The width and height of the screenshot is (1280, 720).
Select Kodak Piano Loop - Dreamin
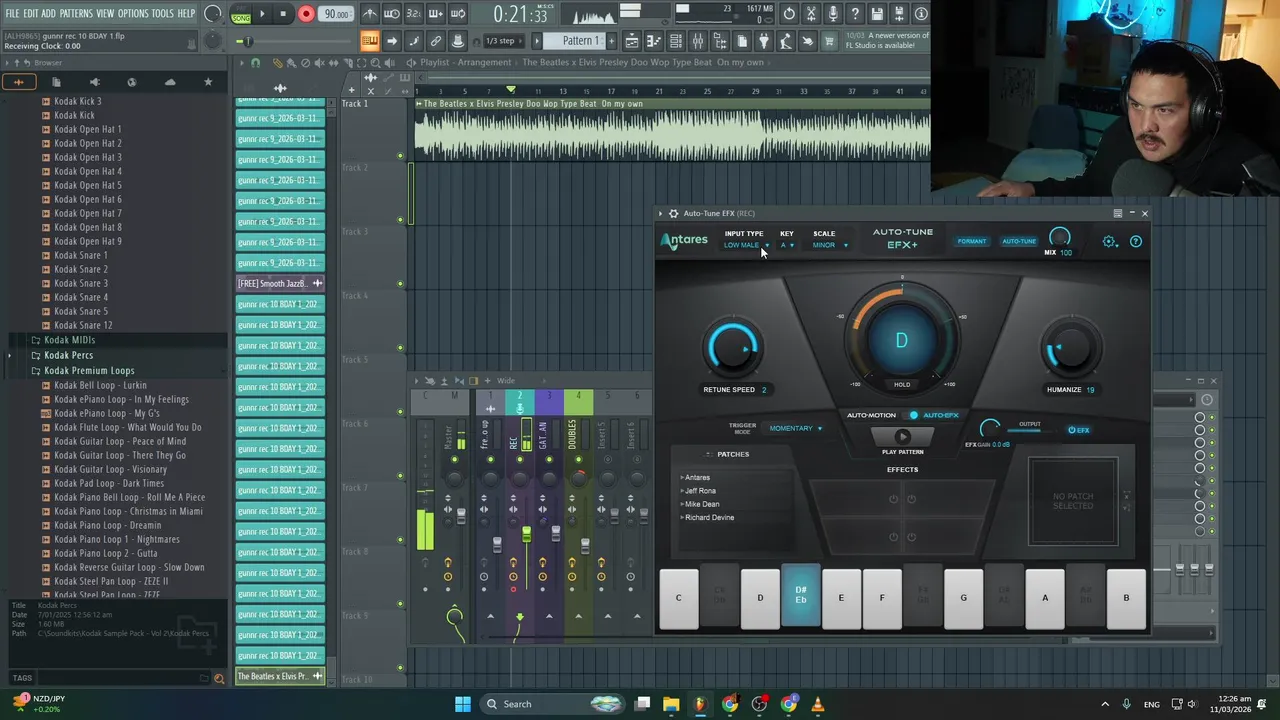pyautogui.click(x=107, y=525)
